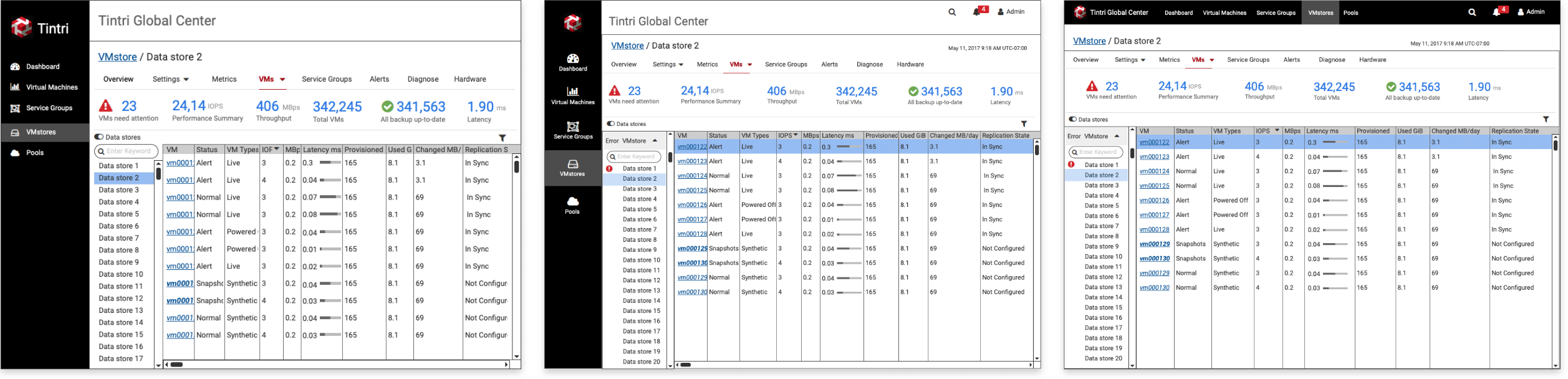Screen dimensions: 1568x379
Task: Choose the VMstores drive icon in wide-sidebar mockup
Action: [15, 132]
